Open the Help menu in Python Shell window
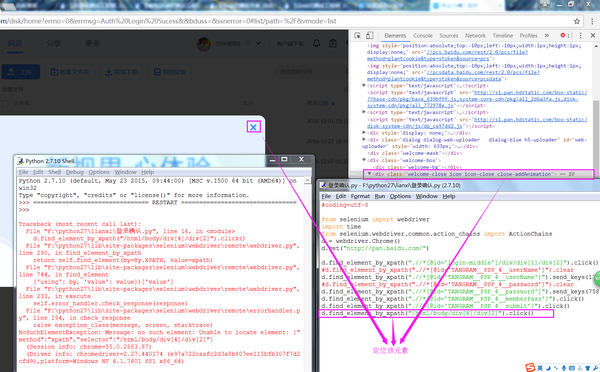Image resolution: width=600 pixels, height=372 pixels. tap(148, 172)
